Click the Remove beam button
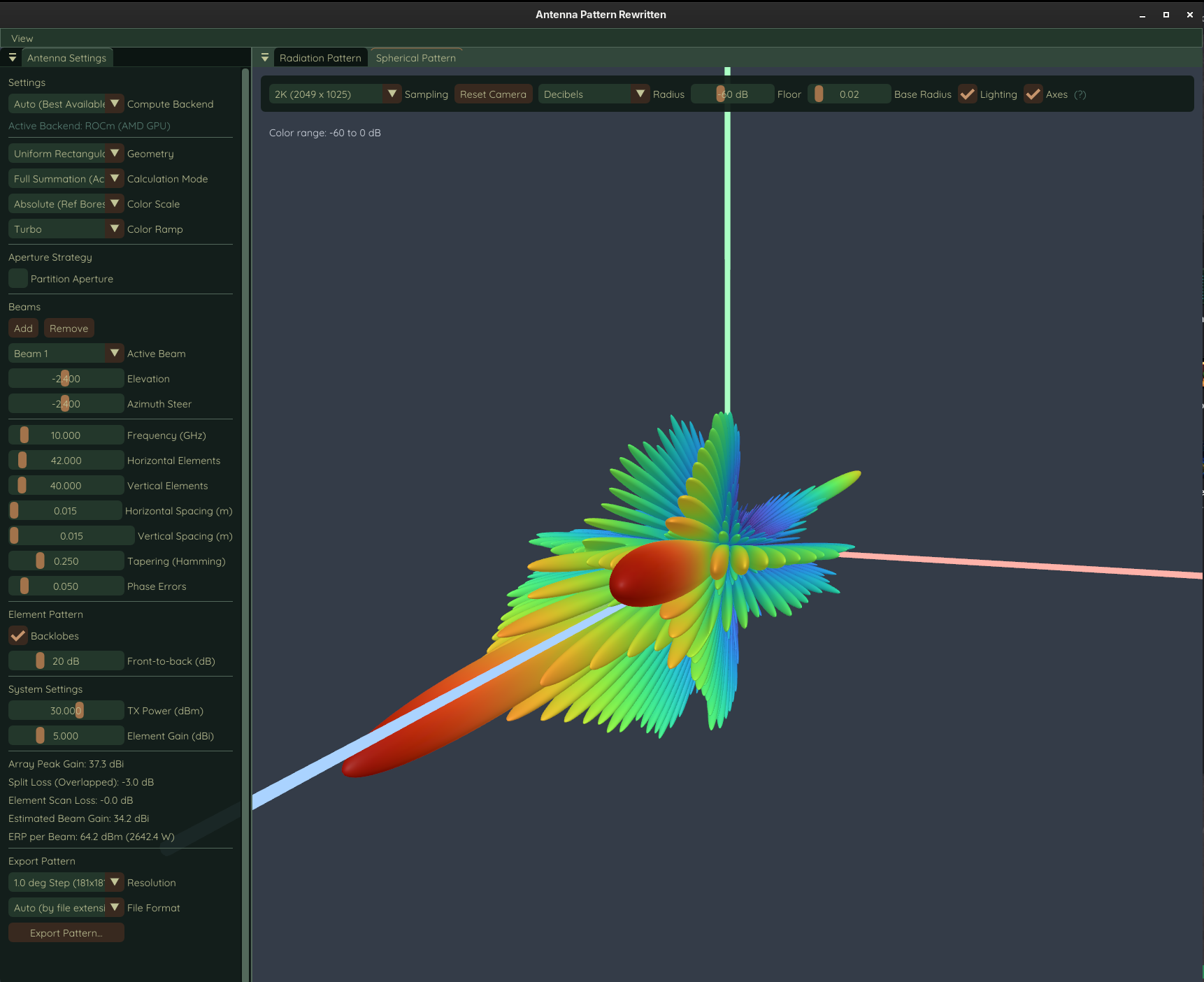This screenshot has height=982, width=1204. [x=69, y=328]
